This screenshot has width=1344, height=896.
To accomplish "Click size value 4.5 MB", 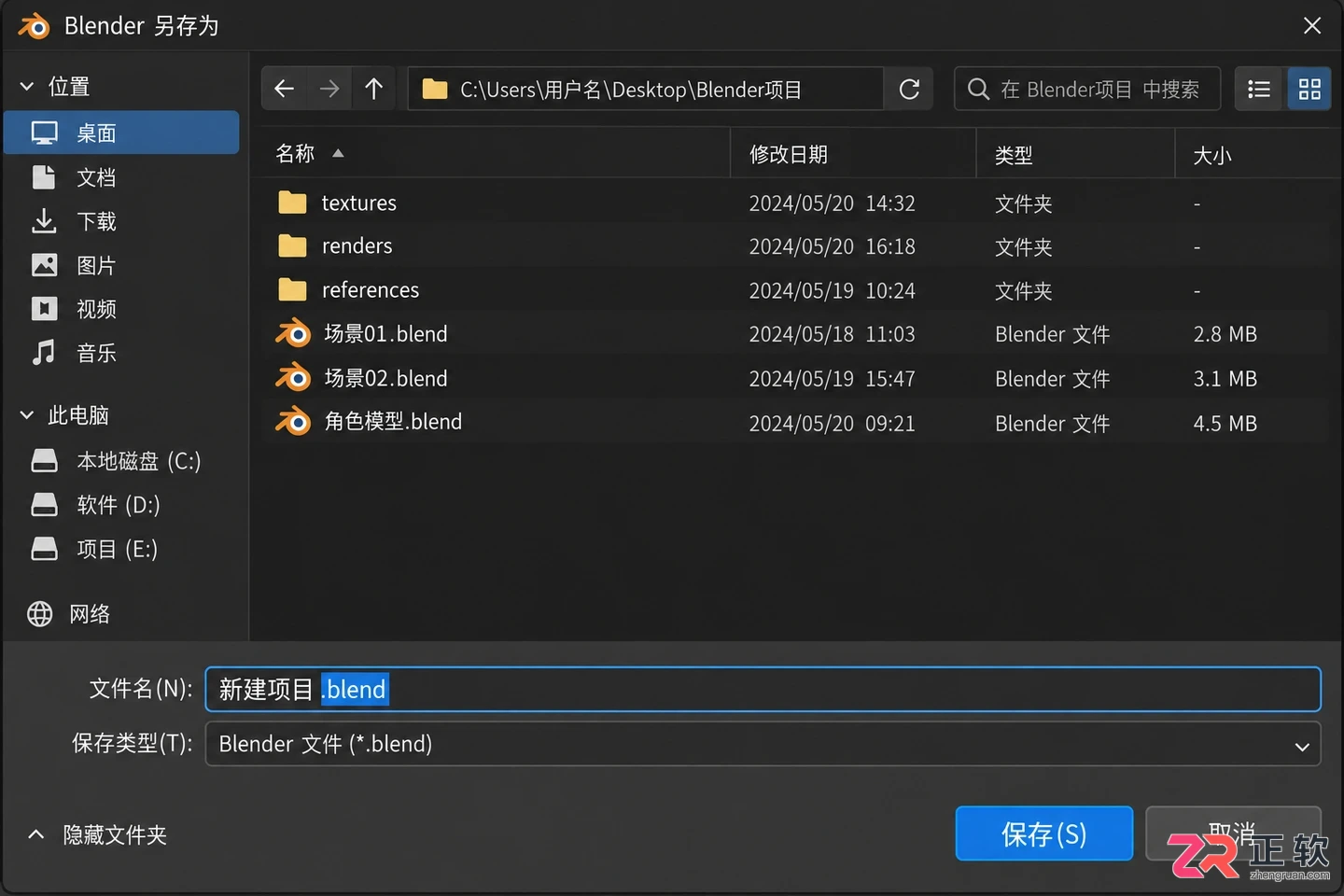I will 1225,424.
